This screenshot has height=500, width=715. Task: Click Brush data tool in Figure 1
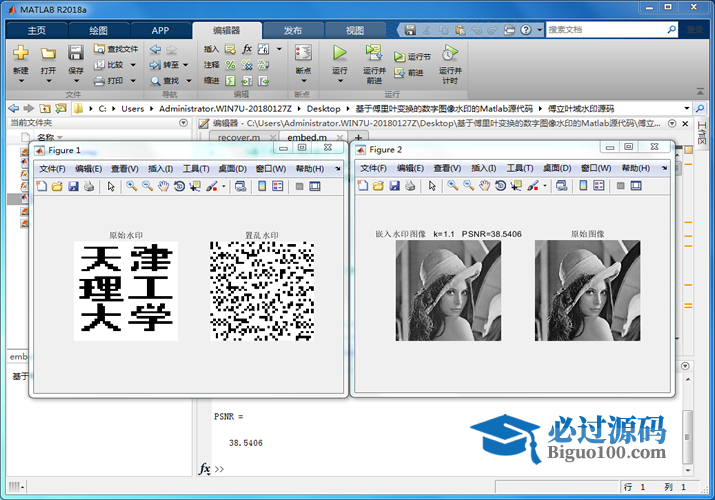(212, 186)
